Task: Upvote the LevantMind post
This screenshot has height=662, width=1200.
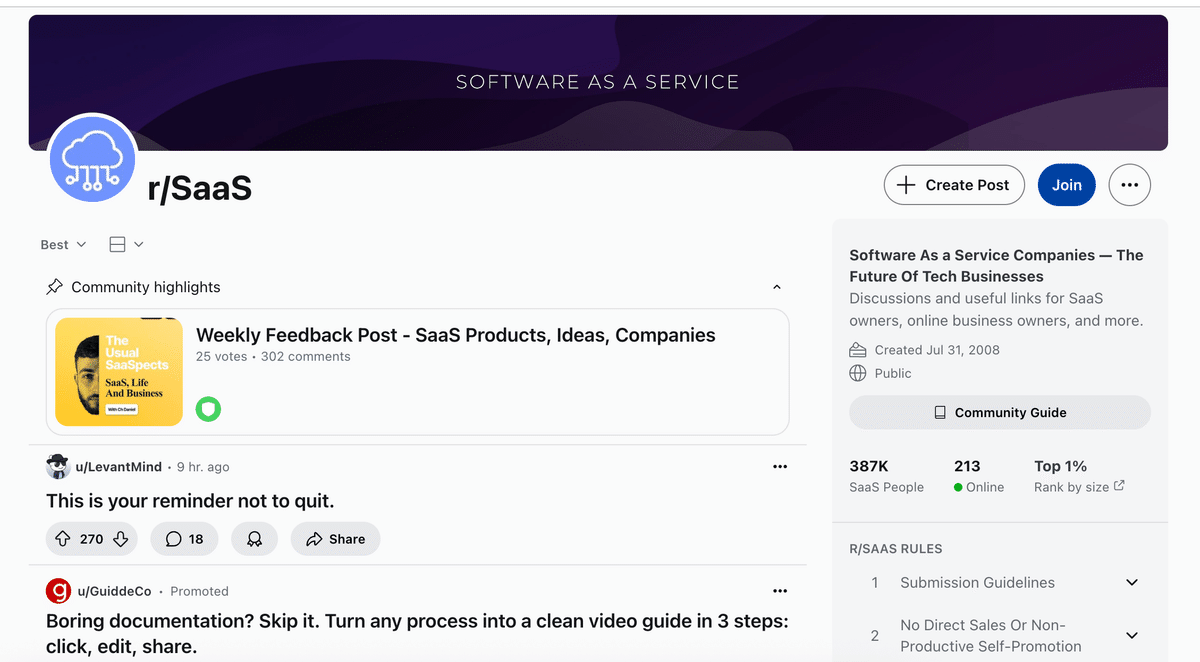Action: pos(63,539)
